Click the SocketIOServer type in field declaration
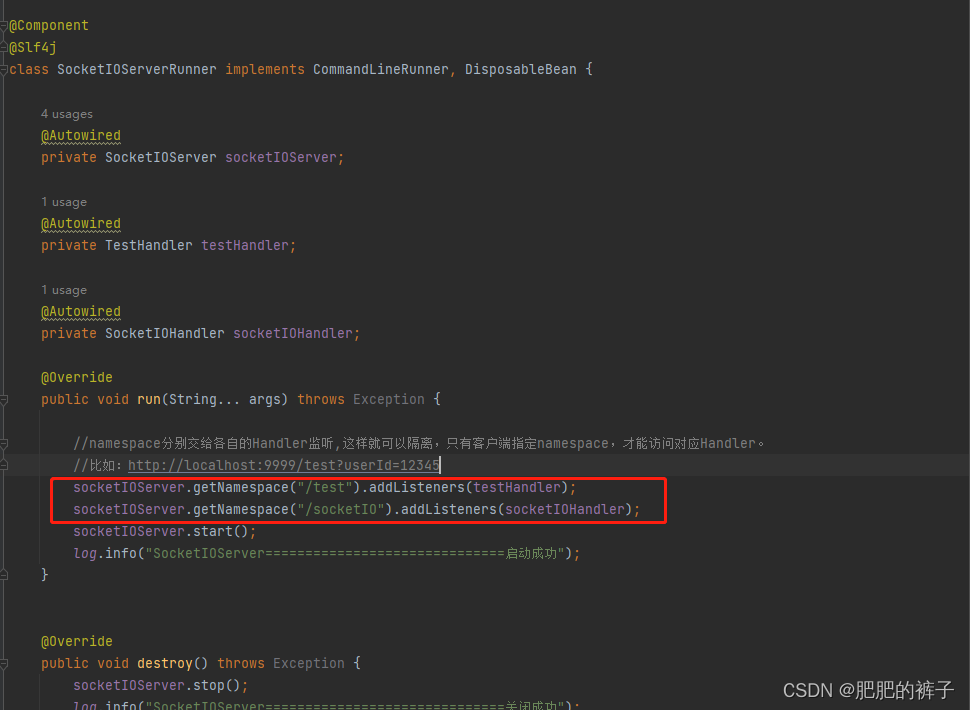The image size is (970, 710). coord(161,158)
